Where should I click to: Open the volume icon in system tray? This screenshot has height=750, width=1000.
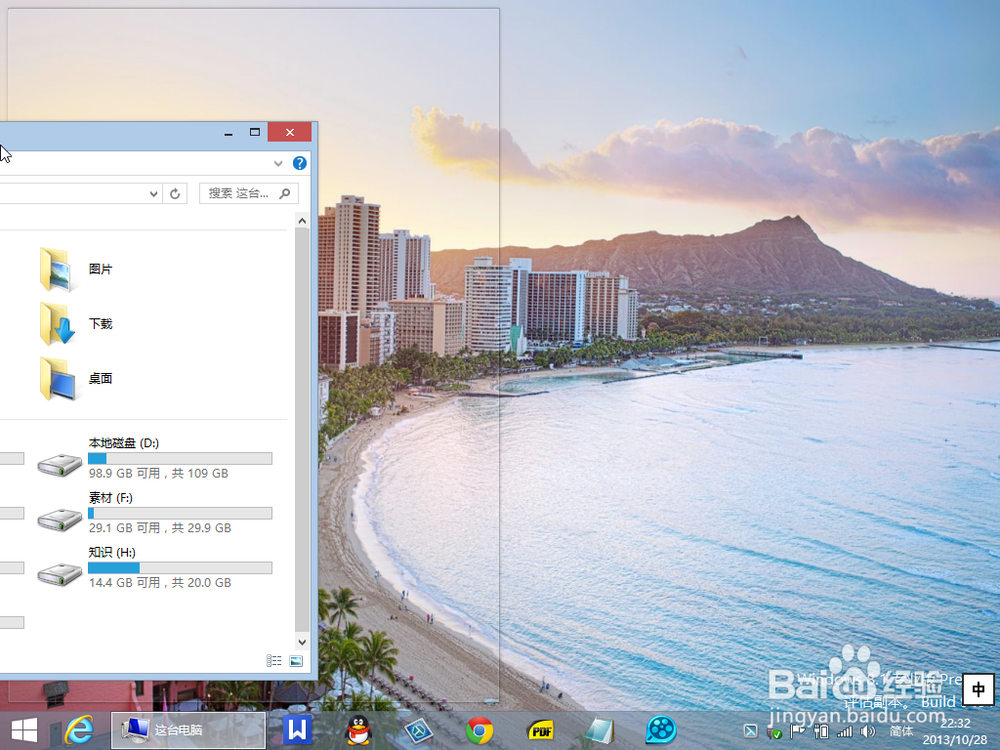coord(867,730)
